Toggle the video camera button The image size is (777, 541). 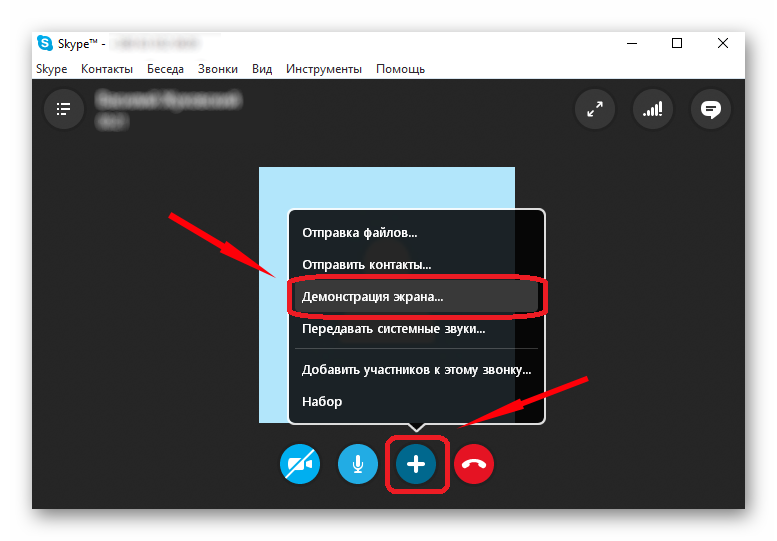pos(300,464)
